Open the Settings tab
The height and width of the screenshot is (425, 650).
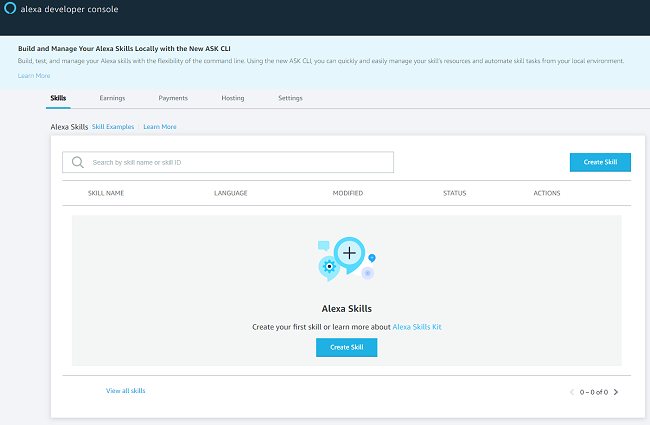290,98
